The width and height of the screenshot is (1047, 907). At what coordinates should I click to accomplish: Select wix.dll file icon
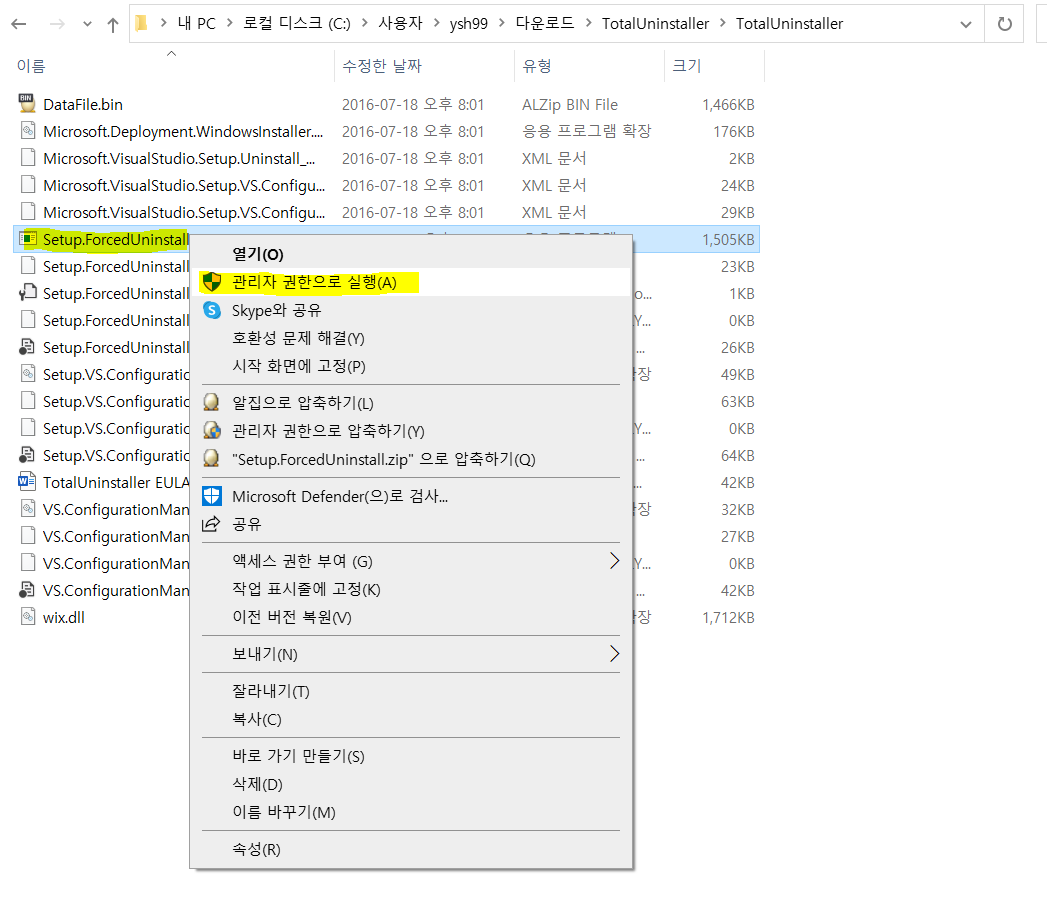point(27,616)
